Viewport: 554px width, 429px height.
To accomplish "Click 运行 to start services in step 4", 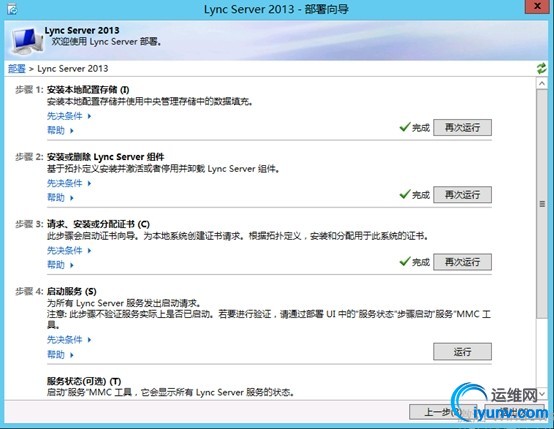I will tap(462, 352).
